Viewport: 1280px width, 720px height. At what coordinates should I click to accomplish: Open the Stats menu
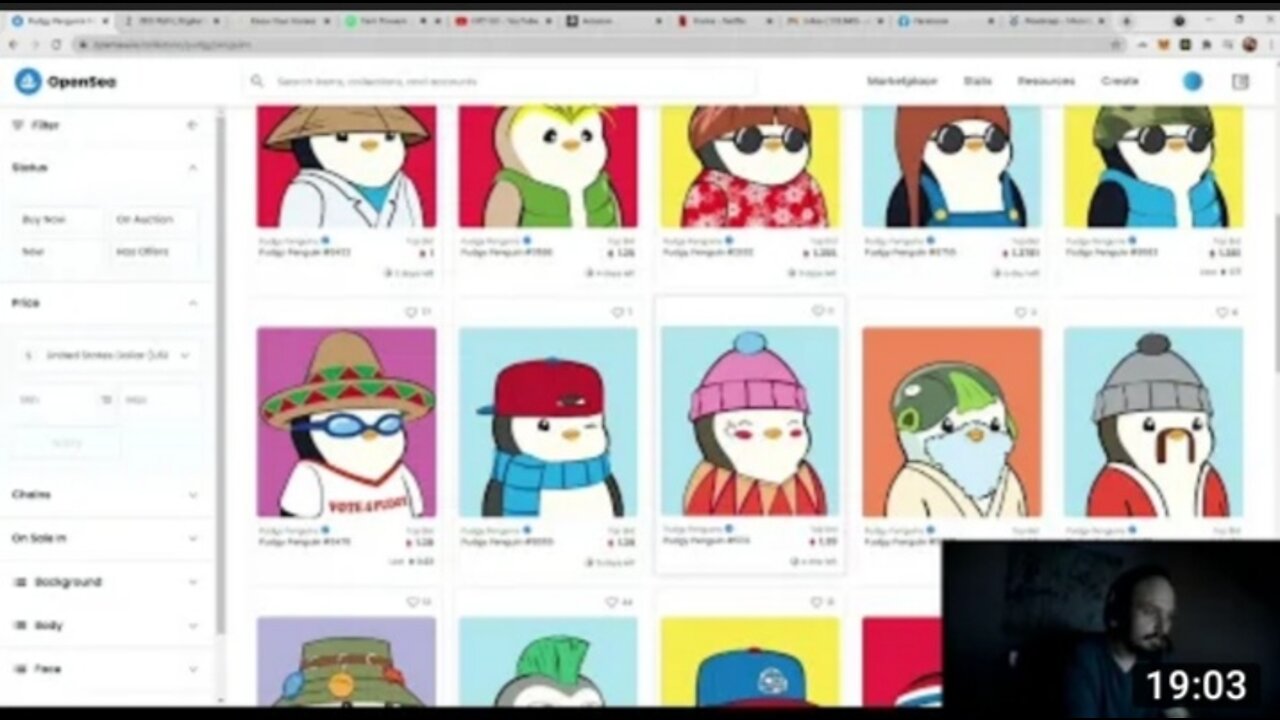pyautogui.click(x=977, y=81)
